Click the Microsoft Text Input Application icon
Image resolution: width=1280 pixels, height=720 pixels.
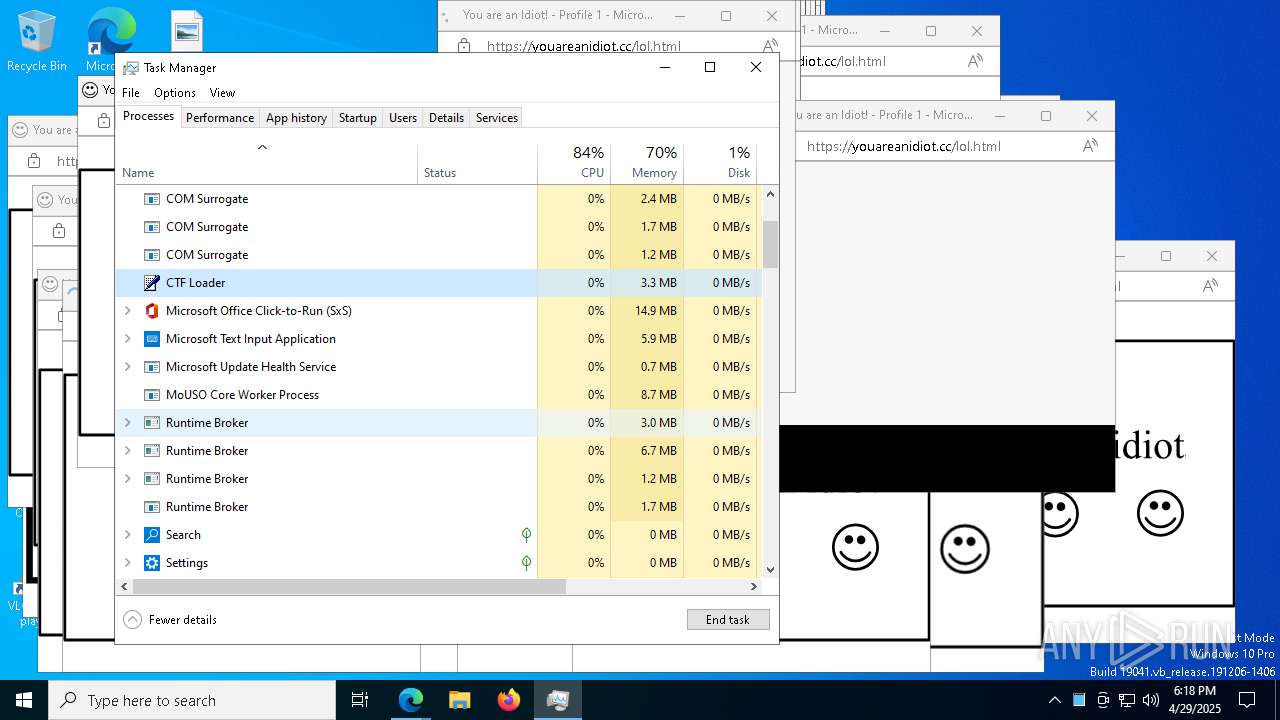click(152, 339)
